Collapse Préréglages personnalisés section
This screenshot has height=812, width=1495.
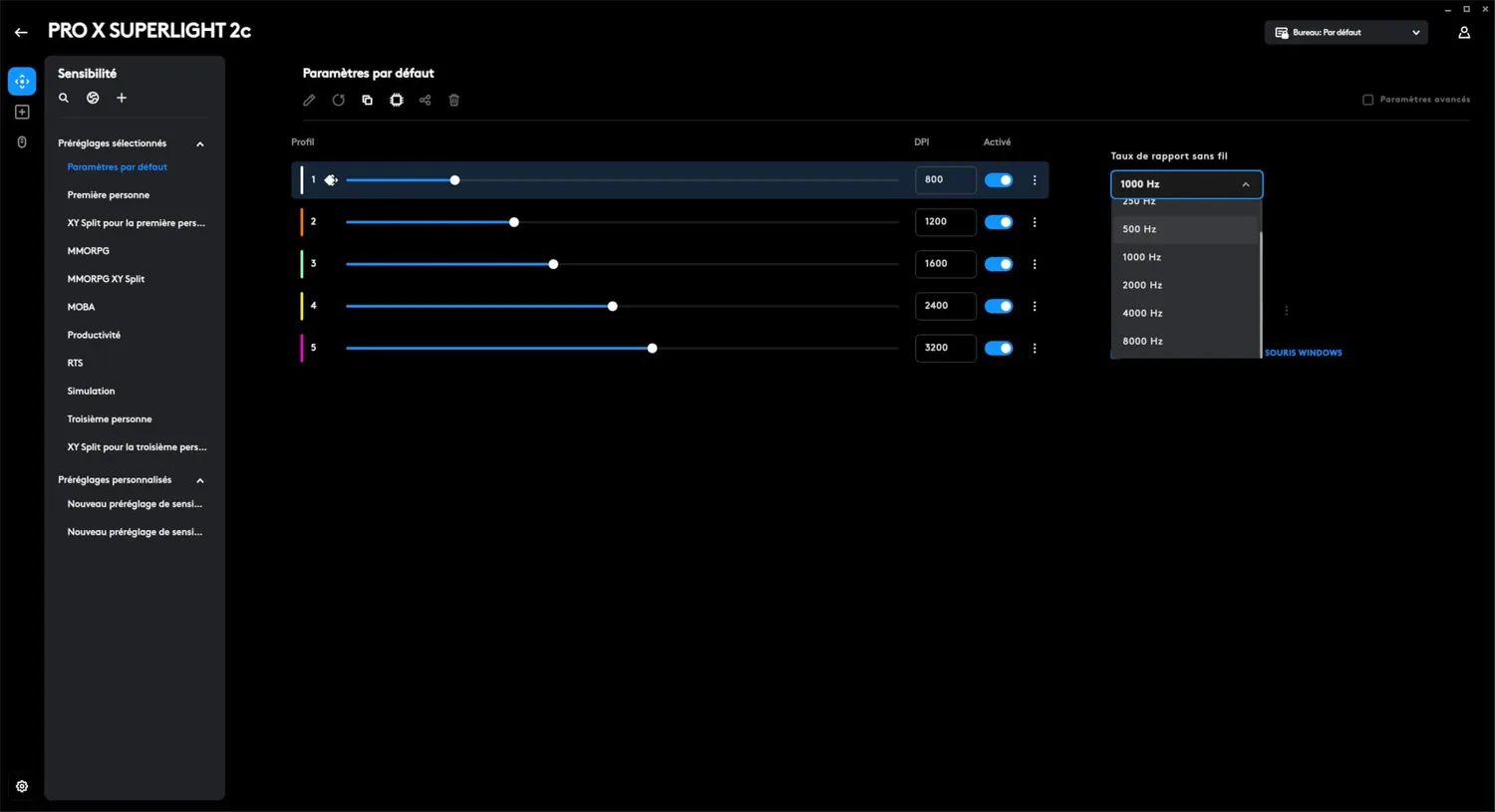tap(200, 480)
